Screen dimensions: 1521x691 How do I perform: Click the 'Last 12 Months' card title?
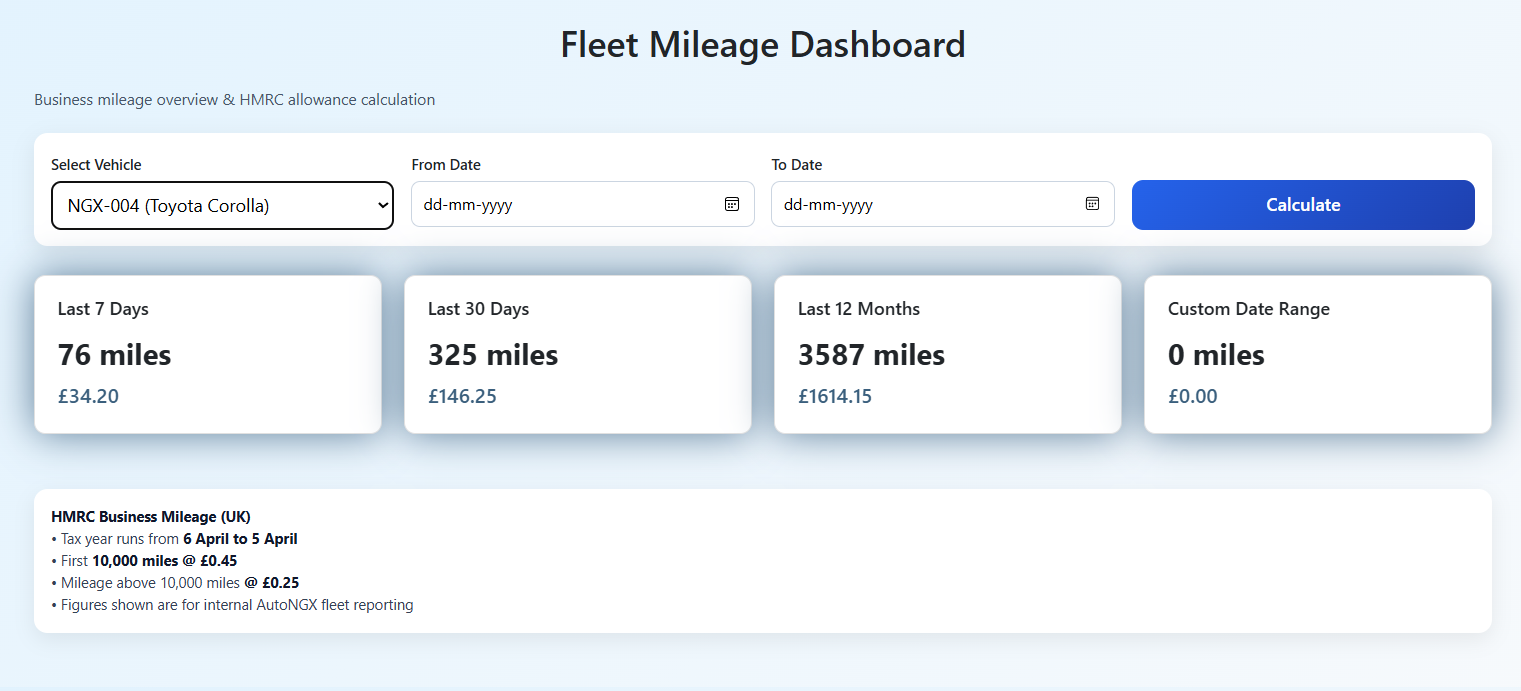tap(858, 309)
